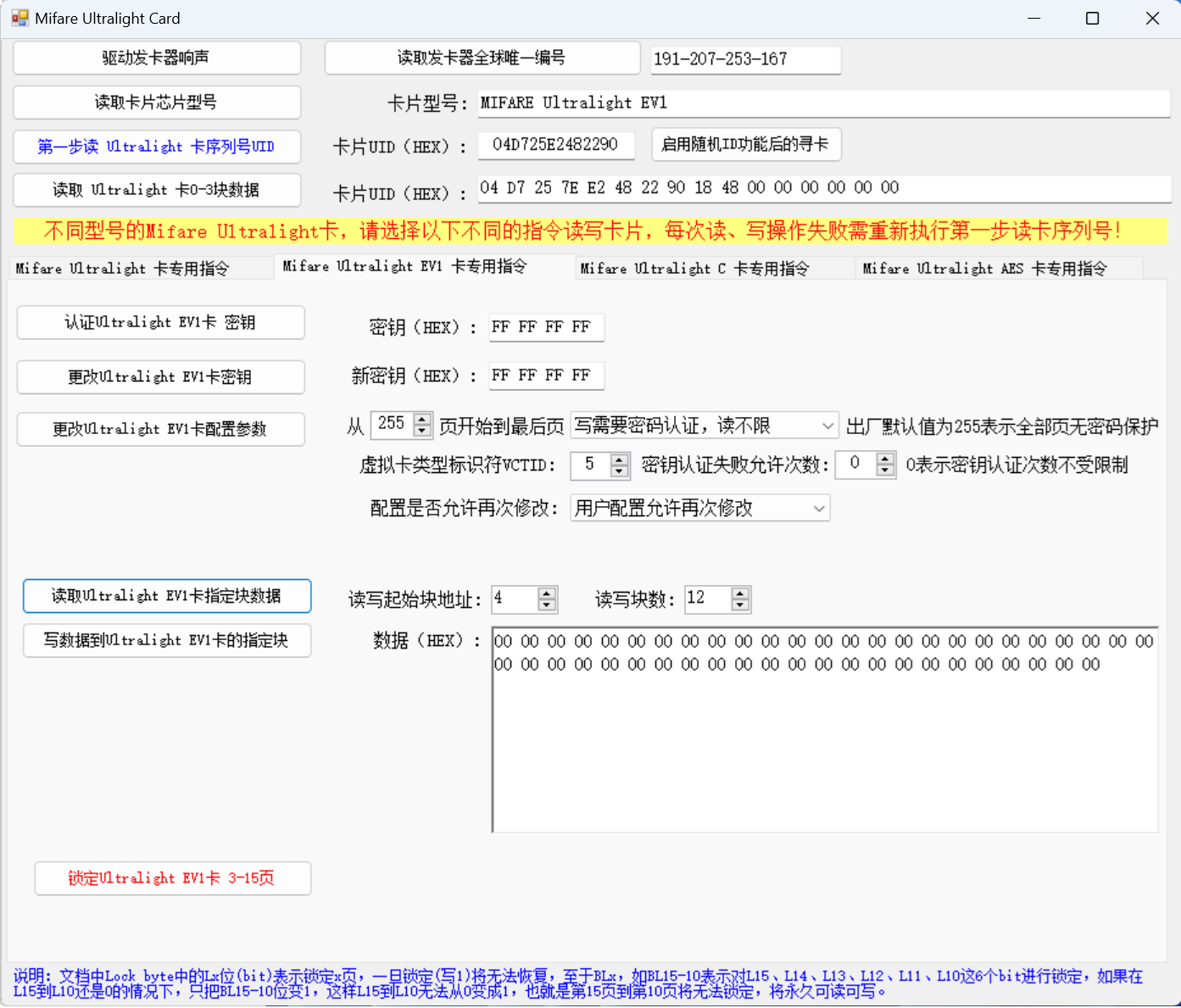
Task: Switch to Mifare Ultralight C 卡专用指令 tab
Action: click(x=694, y=269)
